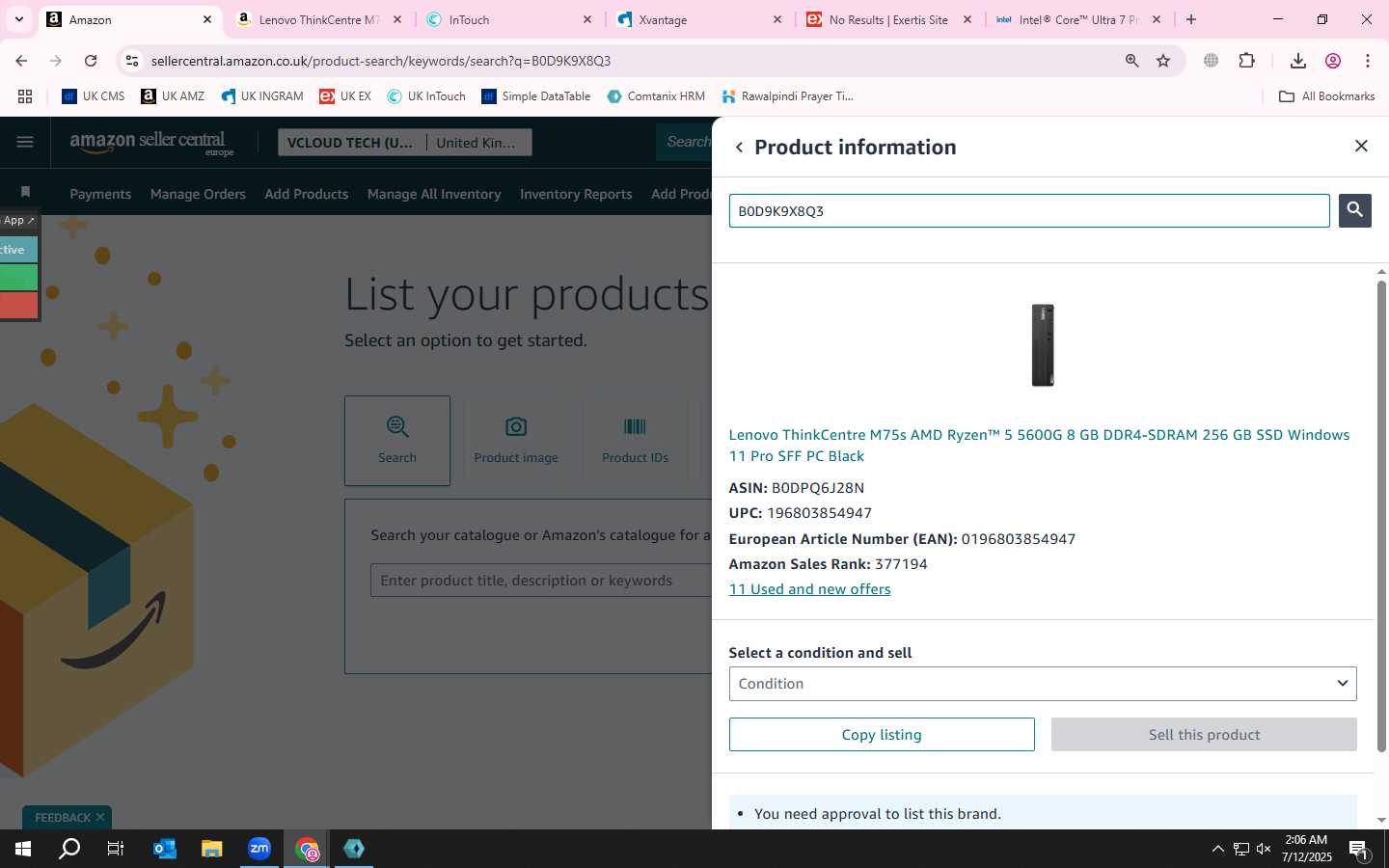Reload the page with browser refresh icon
Image resolution: width=1389 pixels, height=868 pixels.
click(x=91, y=61)
